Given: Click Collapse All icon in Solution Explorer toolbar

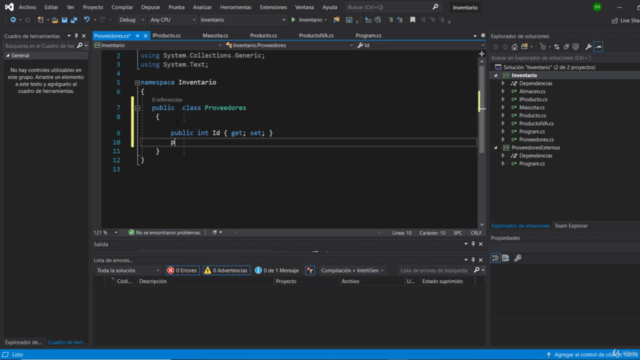Looking at the screenshot, I should (566, 47).
